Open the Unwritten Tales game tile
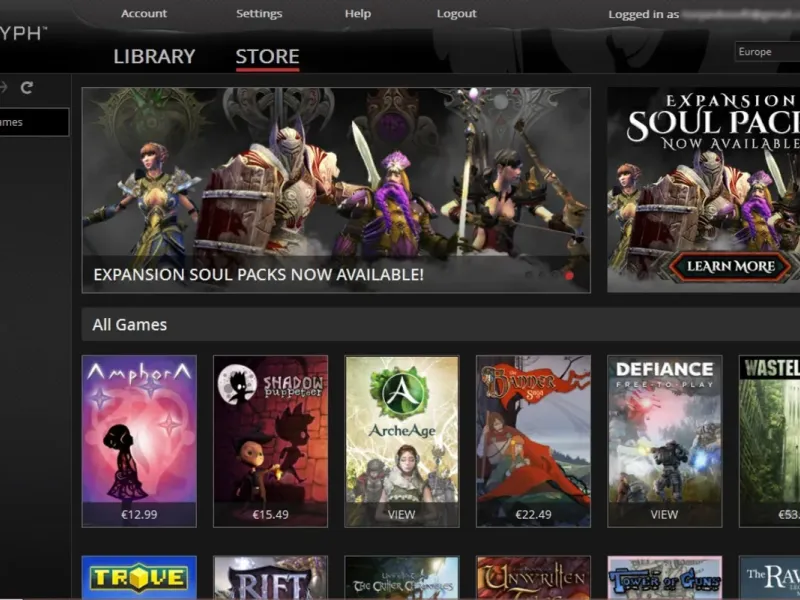Viewport: 800px width, 600px height. pos(533,578)
